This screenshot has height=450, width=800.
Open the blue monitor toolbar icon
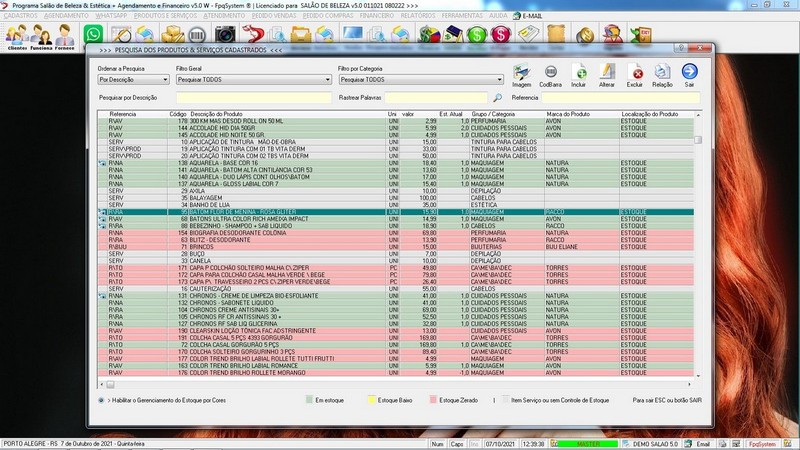[x=353, y=34]
